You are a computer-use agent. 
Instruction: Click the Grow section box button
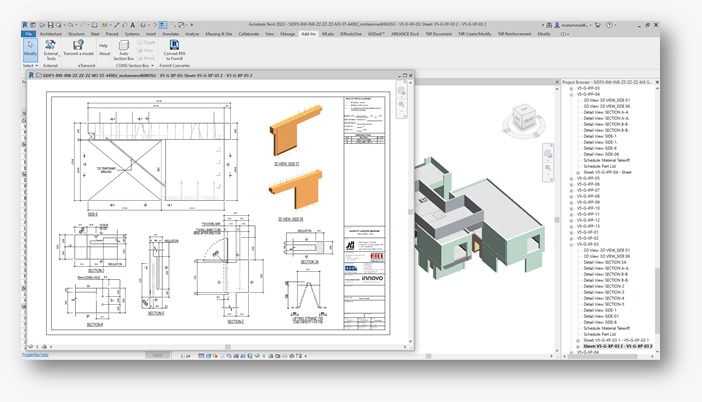point(146,50)
